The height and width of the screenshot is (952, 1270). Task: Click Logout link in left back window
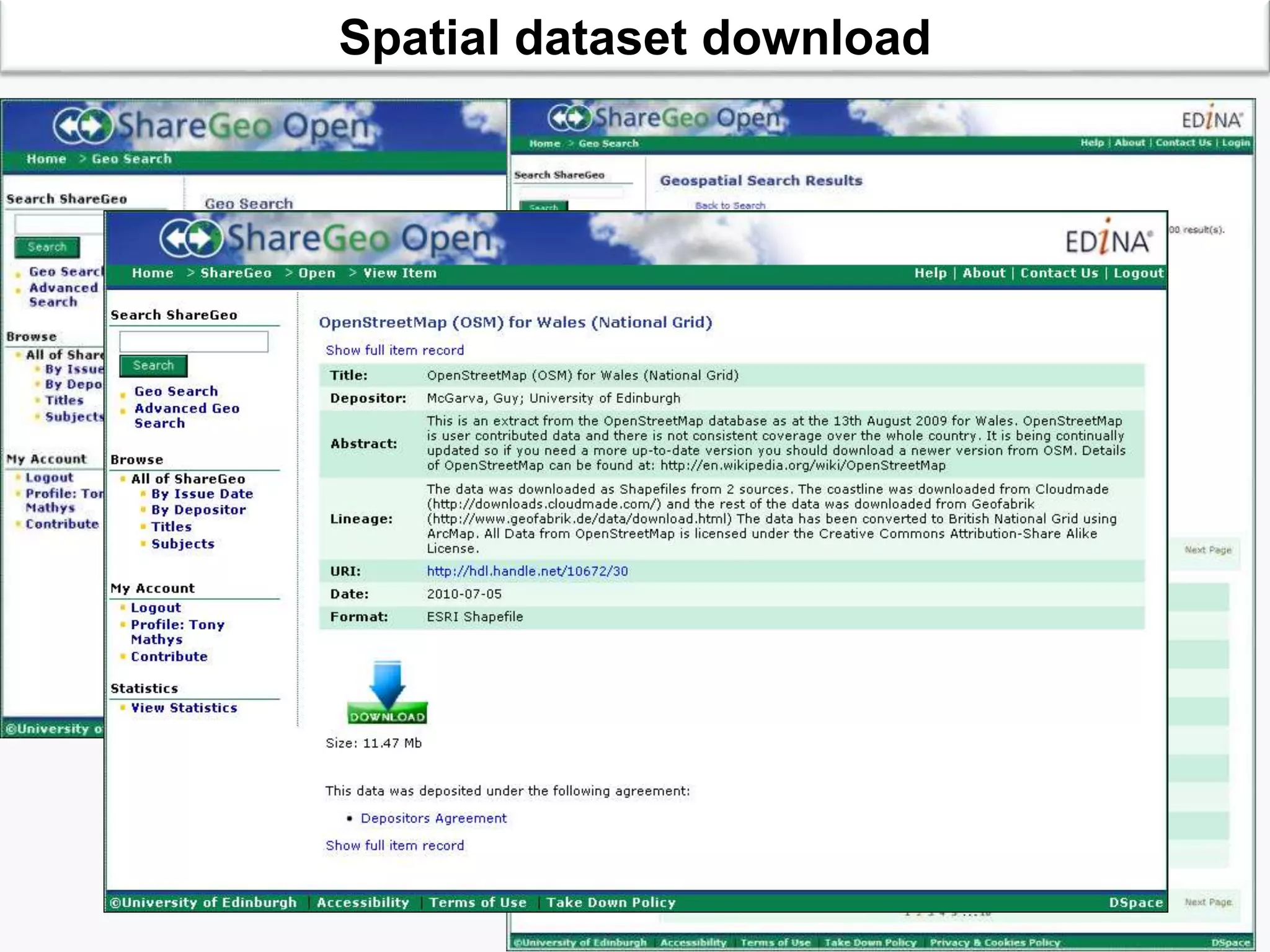49,478
